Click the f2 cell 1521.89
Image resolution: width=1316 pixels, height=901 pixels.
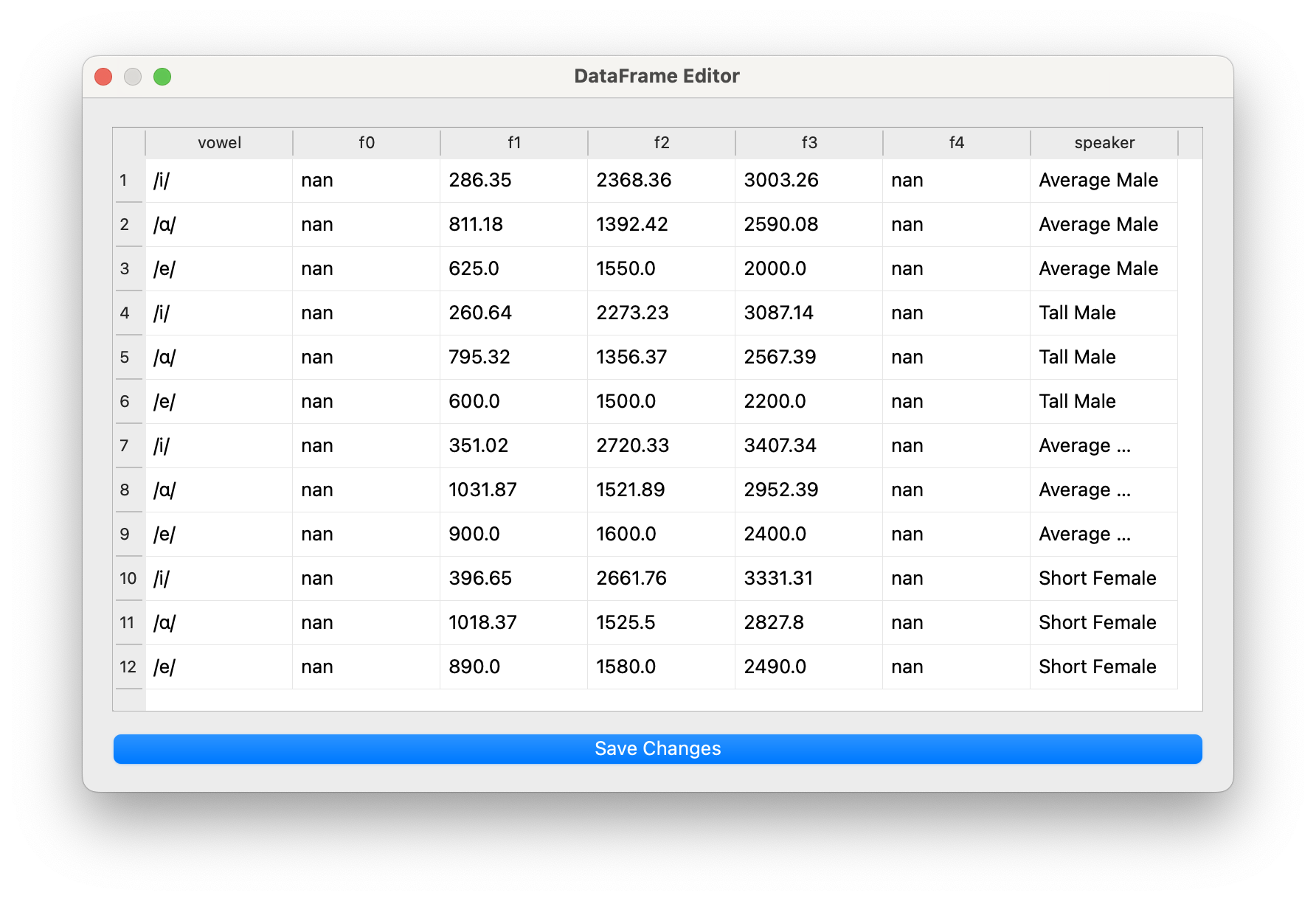coord(662,490)
